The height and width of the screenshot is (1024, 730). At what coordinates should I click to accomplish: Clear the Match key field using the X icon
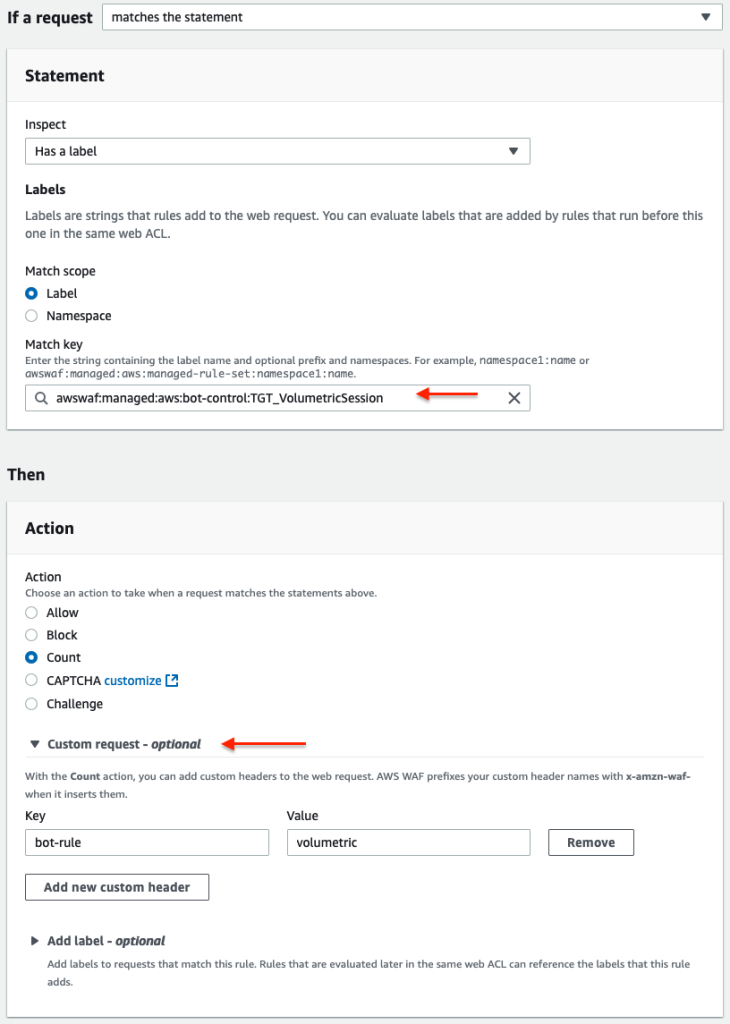pos(514,397)
